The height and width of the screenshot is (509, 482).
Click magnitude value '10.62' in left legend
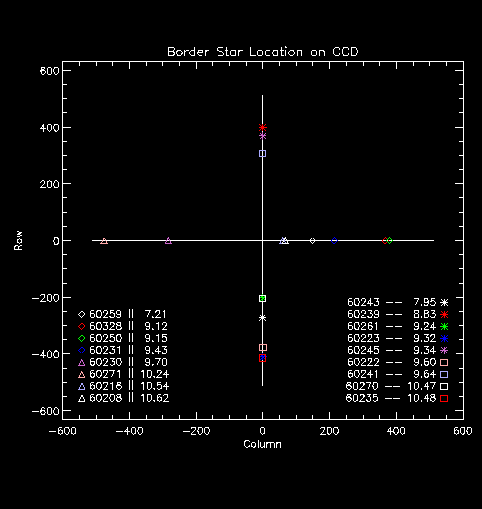155,398
